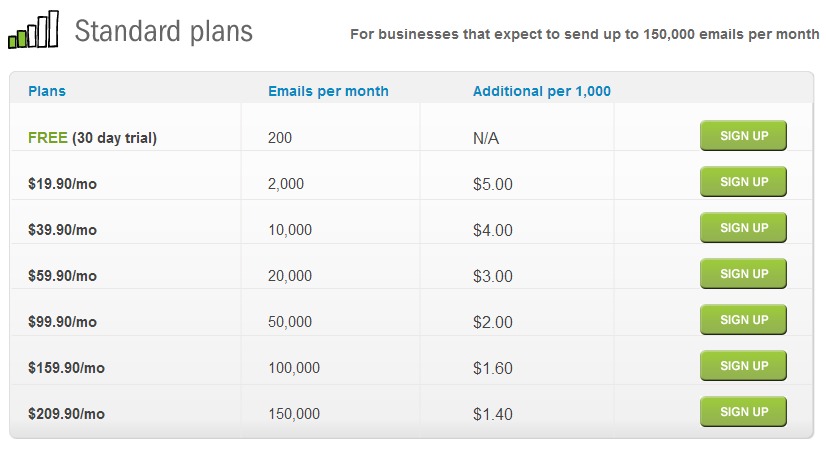The height and width of the screenshot is (449, 826).
Task: Click the $3.00 additional cost cell
Action: [492, 276]
